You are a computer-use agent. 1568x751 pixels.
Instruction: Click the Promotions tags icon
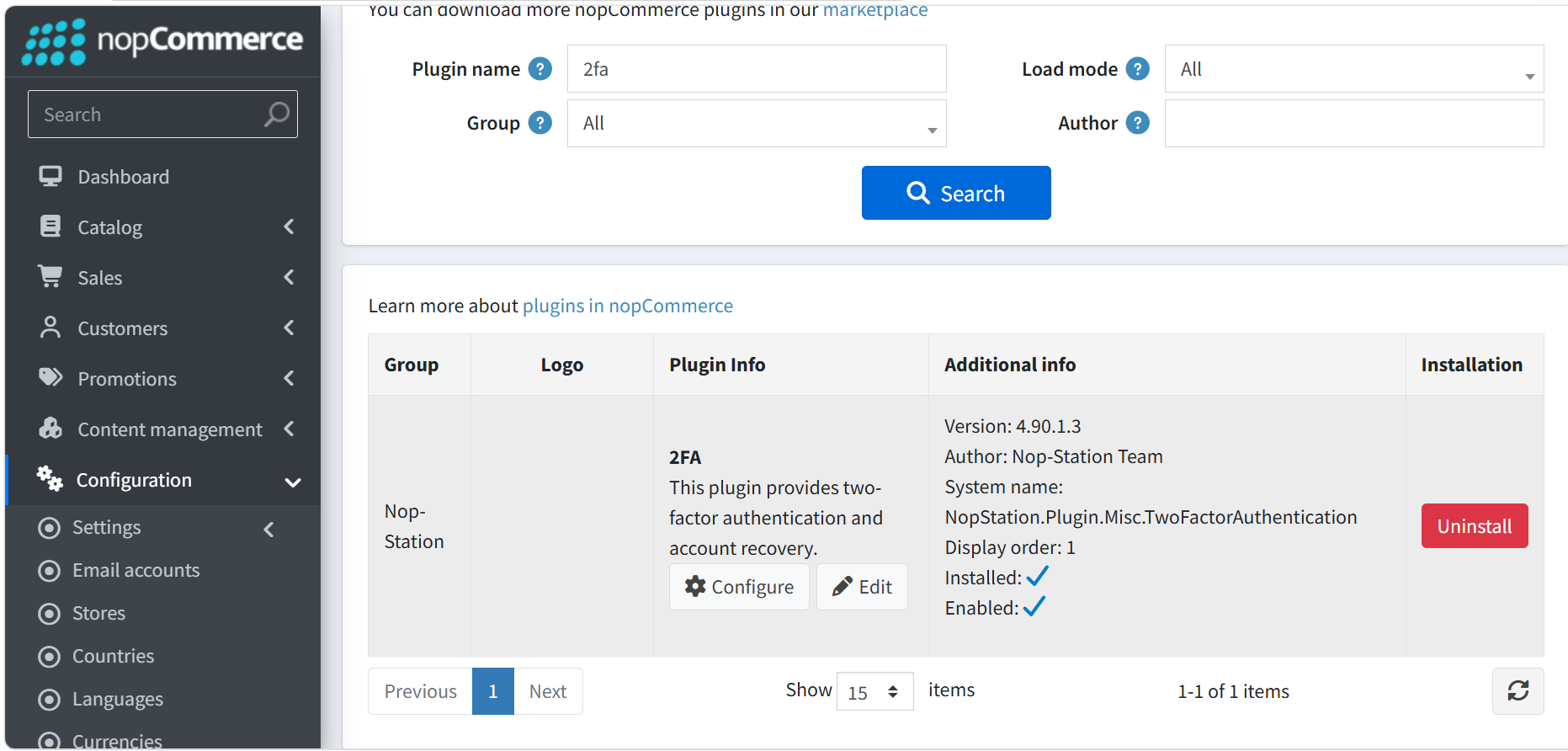tap(50, 377)
